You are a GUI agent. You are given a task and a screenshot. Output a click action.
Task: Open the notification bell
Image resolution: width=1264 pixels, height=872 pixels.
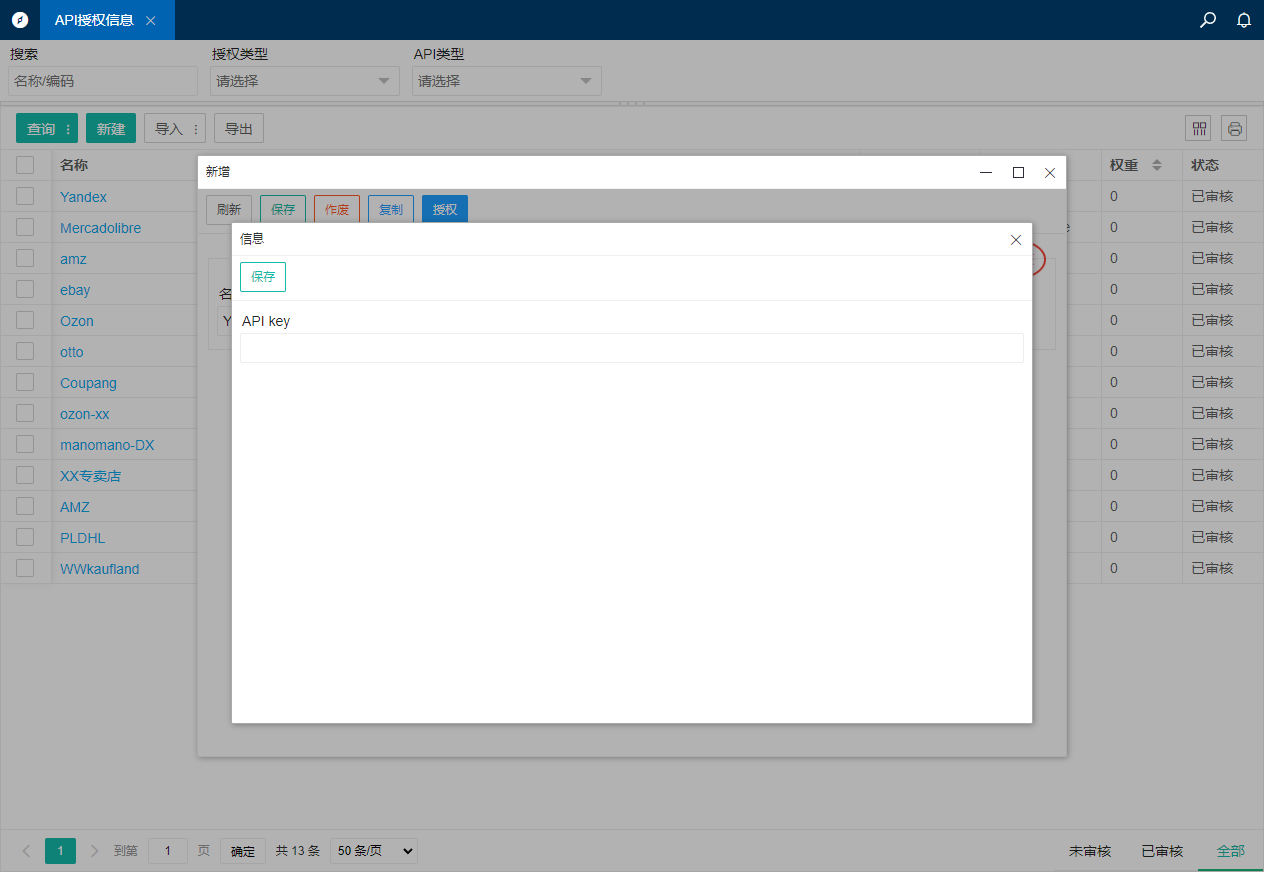(x=1244, y=20)
